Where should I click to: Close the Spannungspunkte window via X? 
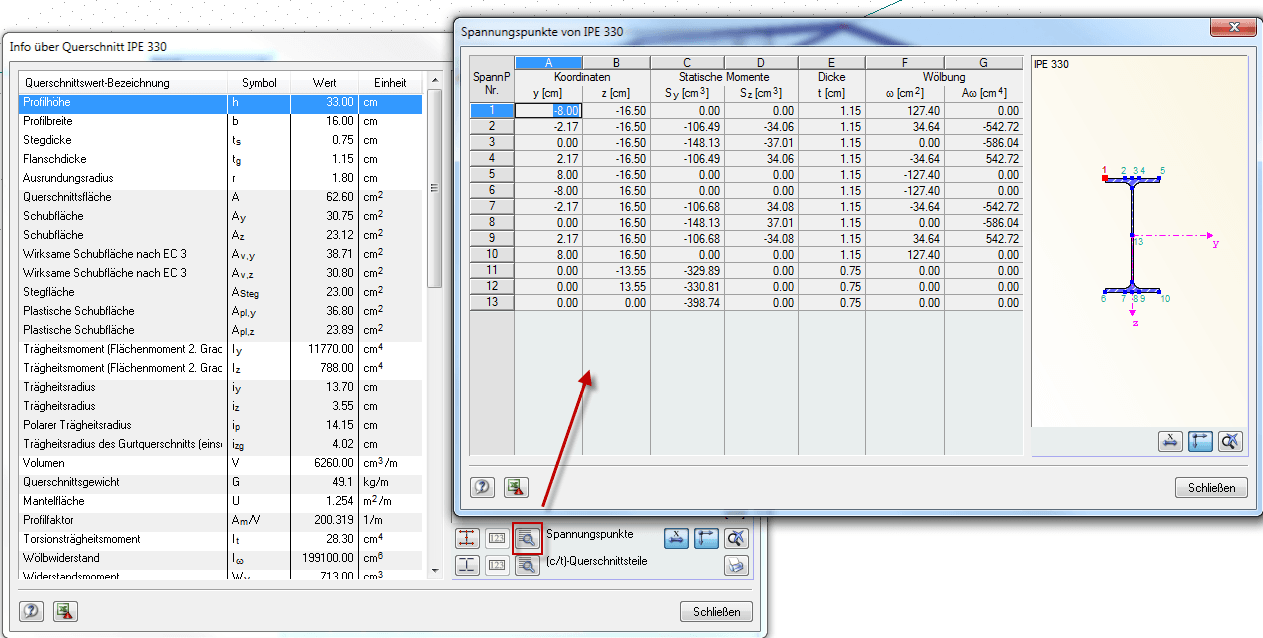(x=1232, y=27)
